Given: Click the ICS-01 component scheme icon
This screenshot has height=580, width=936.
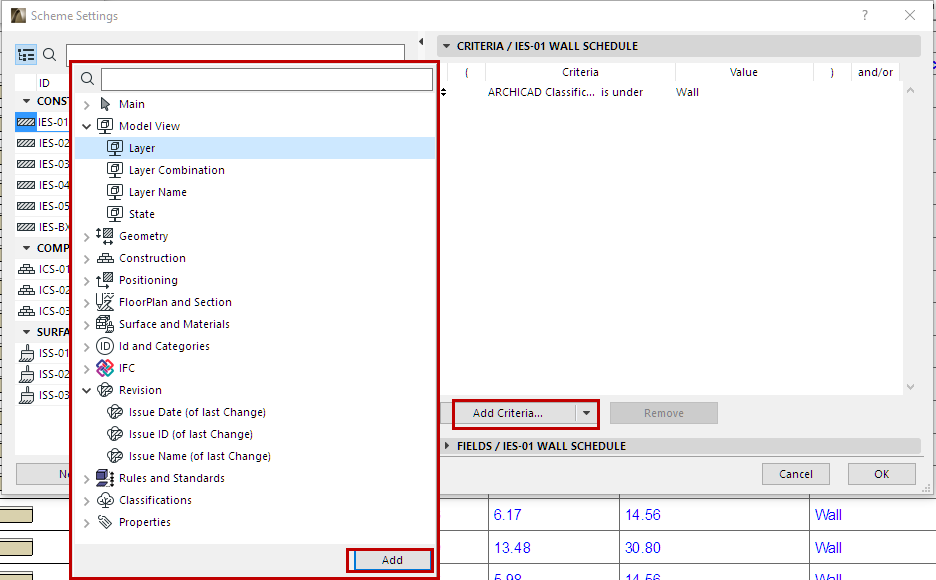Looking at the screenshot, I should point(26,269).
